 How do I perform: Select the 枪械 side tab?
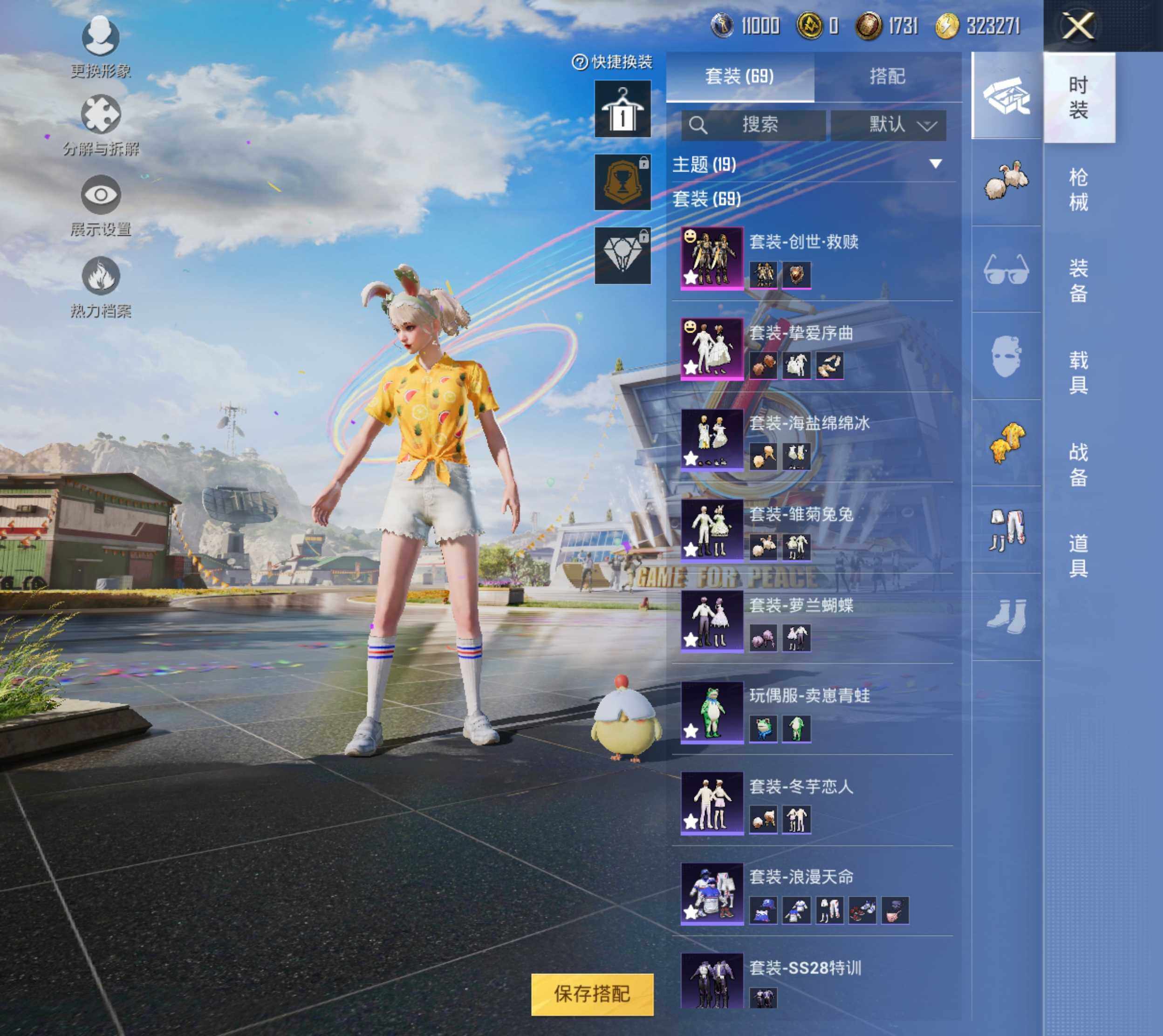[1079, 190]
